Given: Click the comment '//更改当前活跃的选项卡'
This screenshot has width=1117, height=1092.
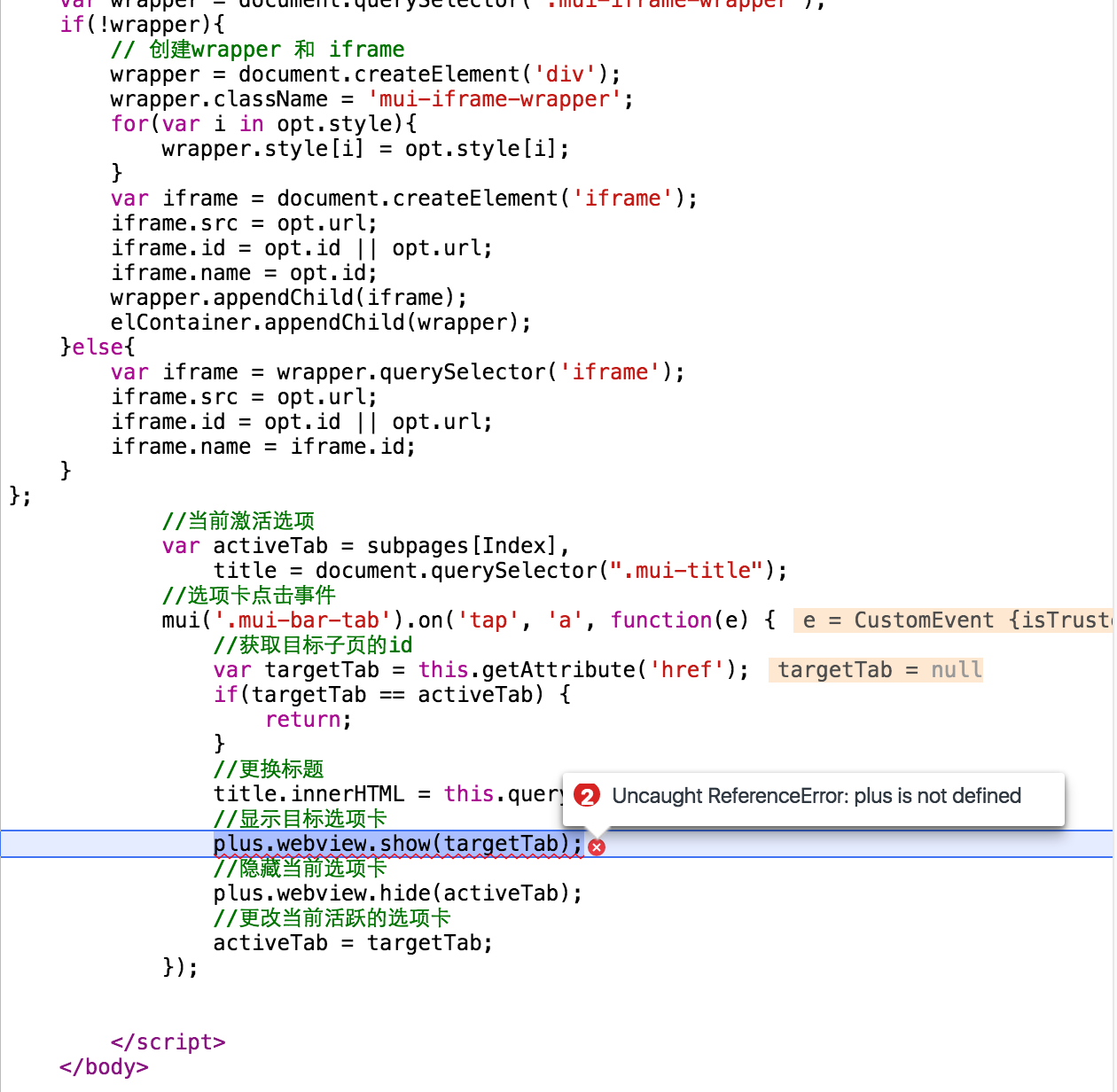Looking at the screenshot, I should point(332,918).
